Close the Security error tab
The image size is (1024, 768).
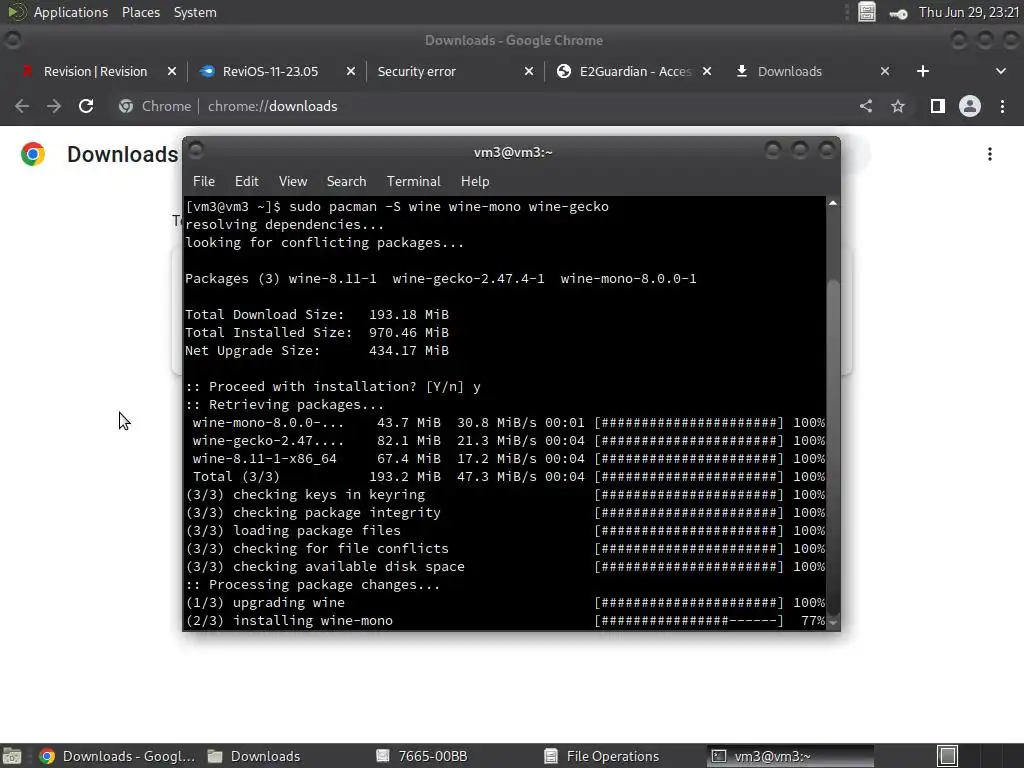[x=529, y=71]
